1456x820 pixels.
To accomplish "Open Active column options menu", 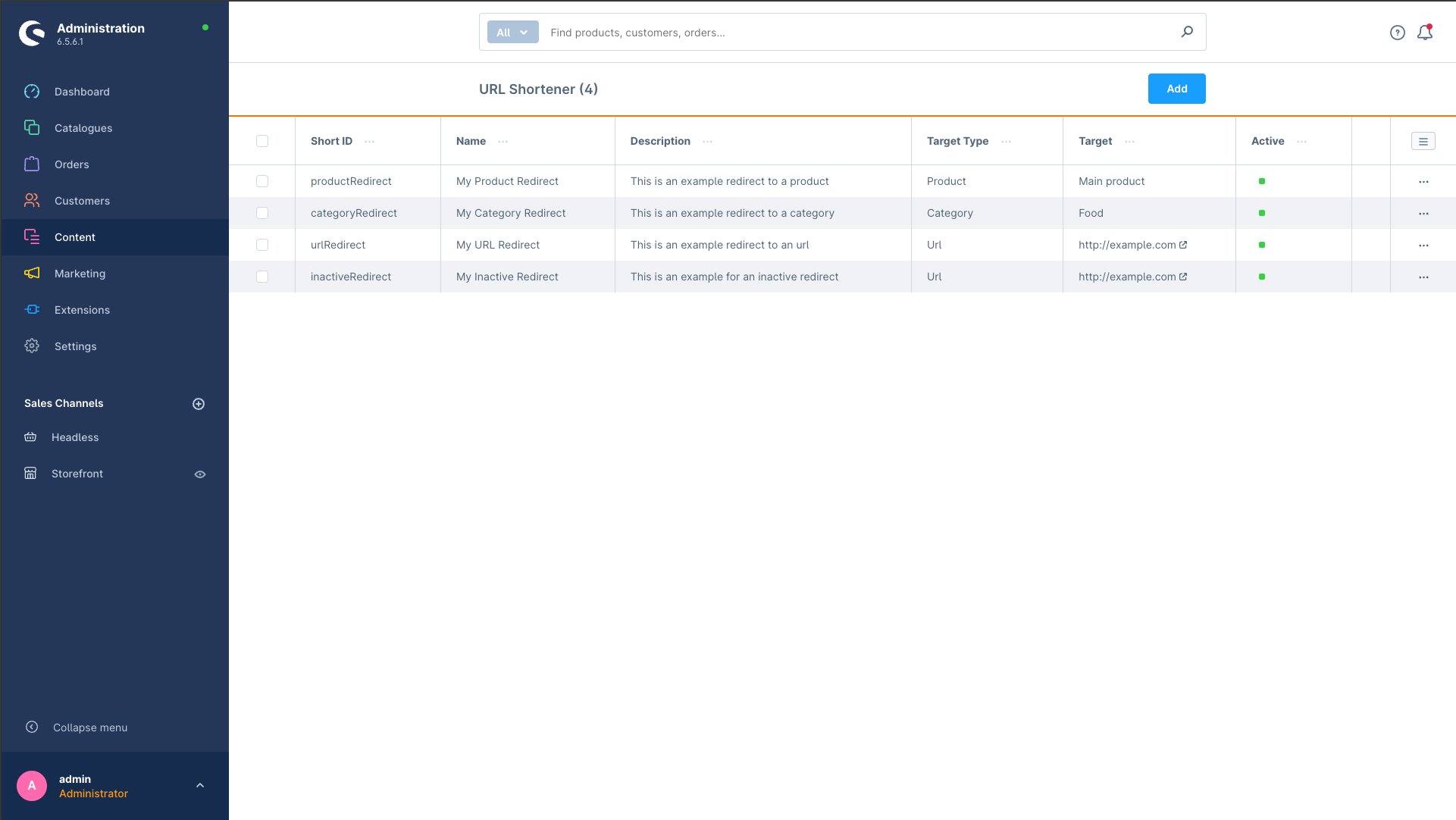I will (x=1302, y=142).
